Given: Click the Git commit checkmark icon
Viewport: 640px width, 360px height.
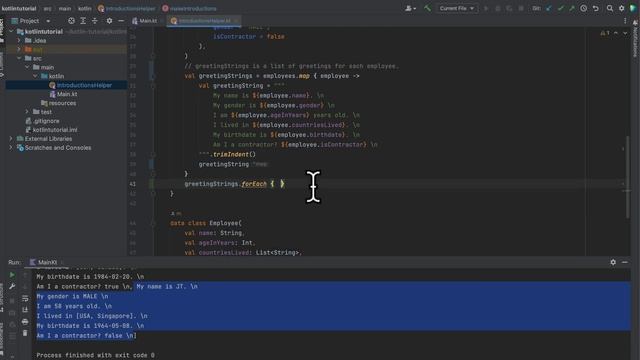Looking at the screenshot, I should point(560,8).
